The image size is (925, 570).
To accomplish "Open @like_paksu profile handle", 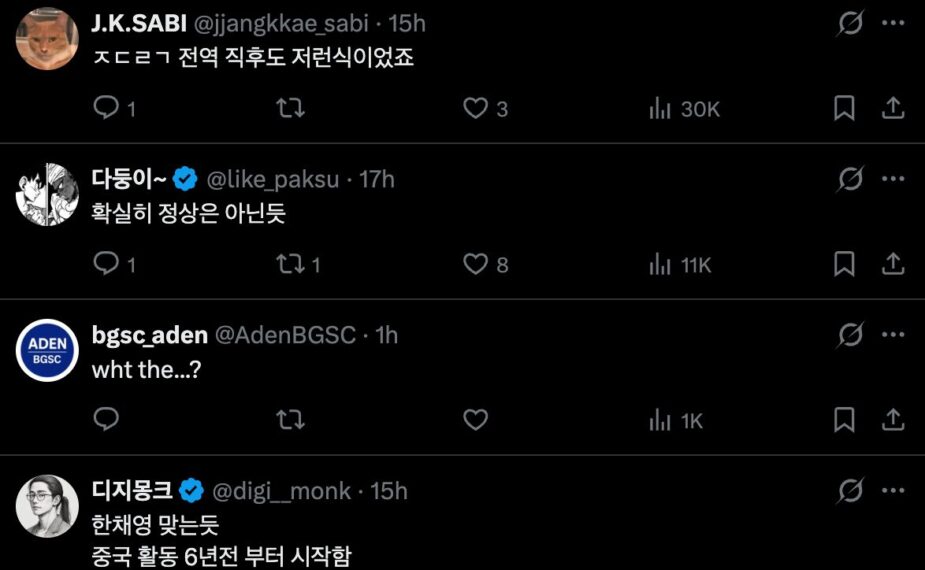I will (276, 180).
